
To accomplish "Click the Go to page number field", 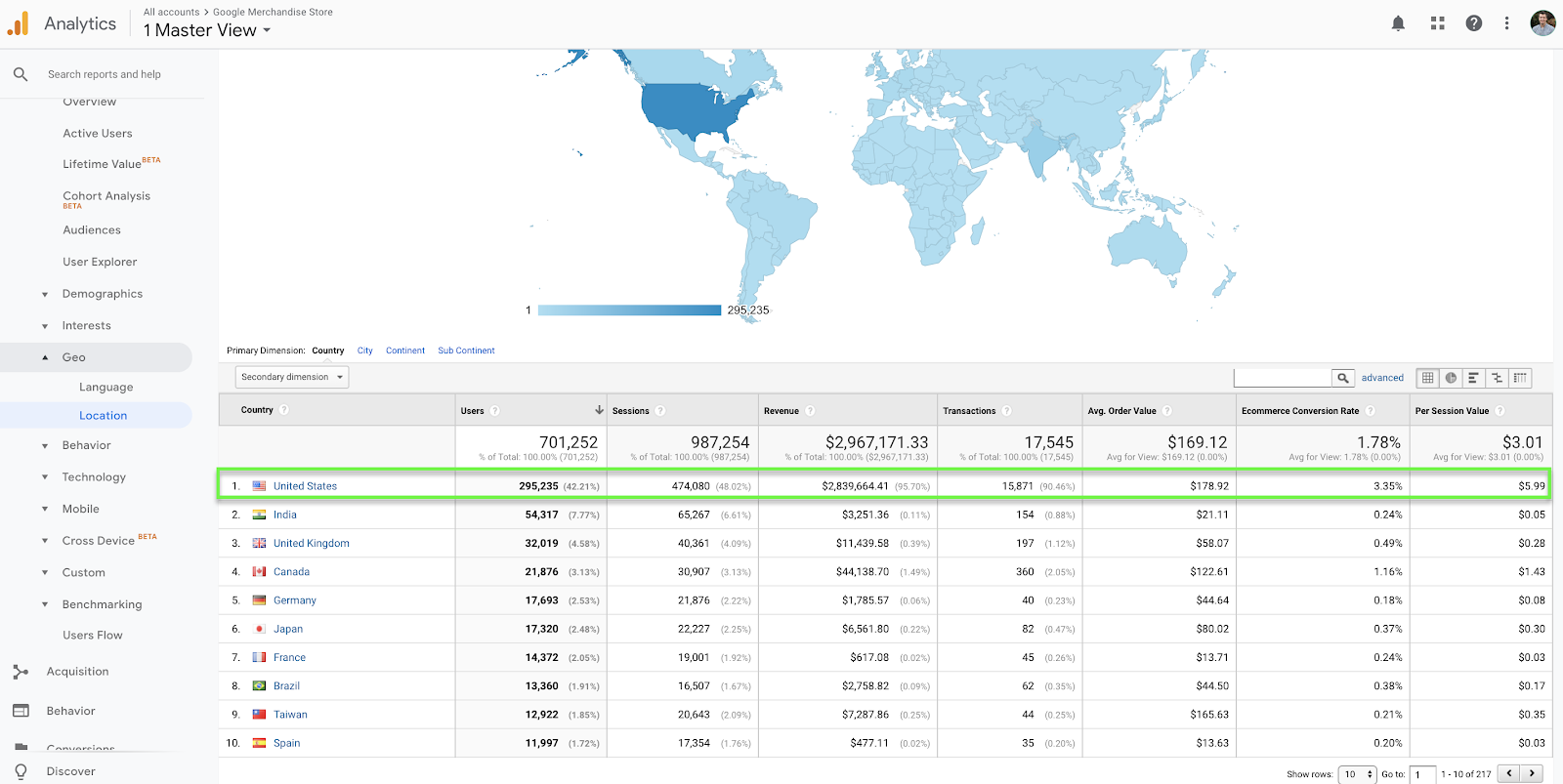I will click(1422, 774).
